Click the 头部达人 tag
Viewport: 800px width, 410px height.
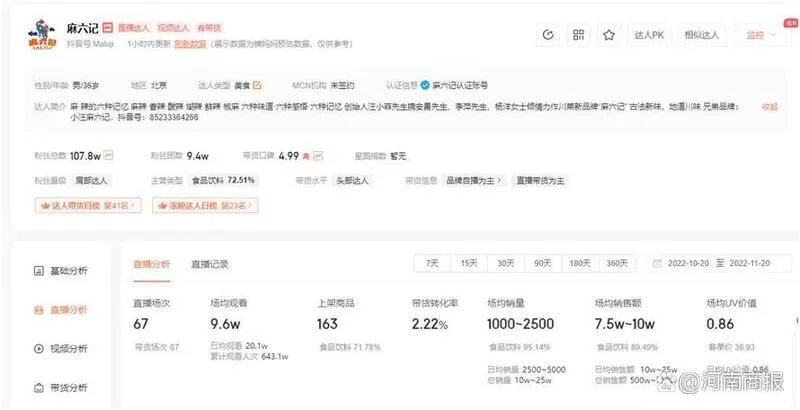(x=352, y=181)
